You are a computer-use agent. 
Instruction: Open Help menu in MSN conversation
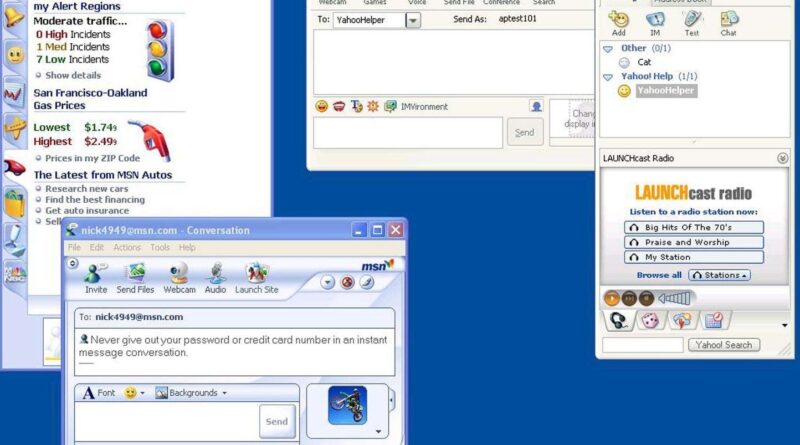pos(187,248)
